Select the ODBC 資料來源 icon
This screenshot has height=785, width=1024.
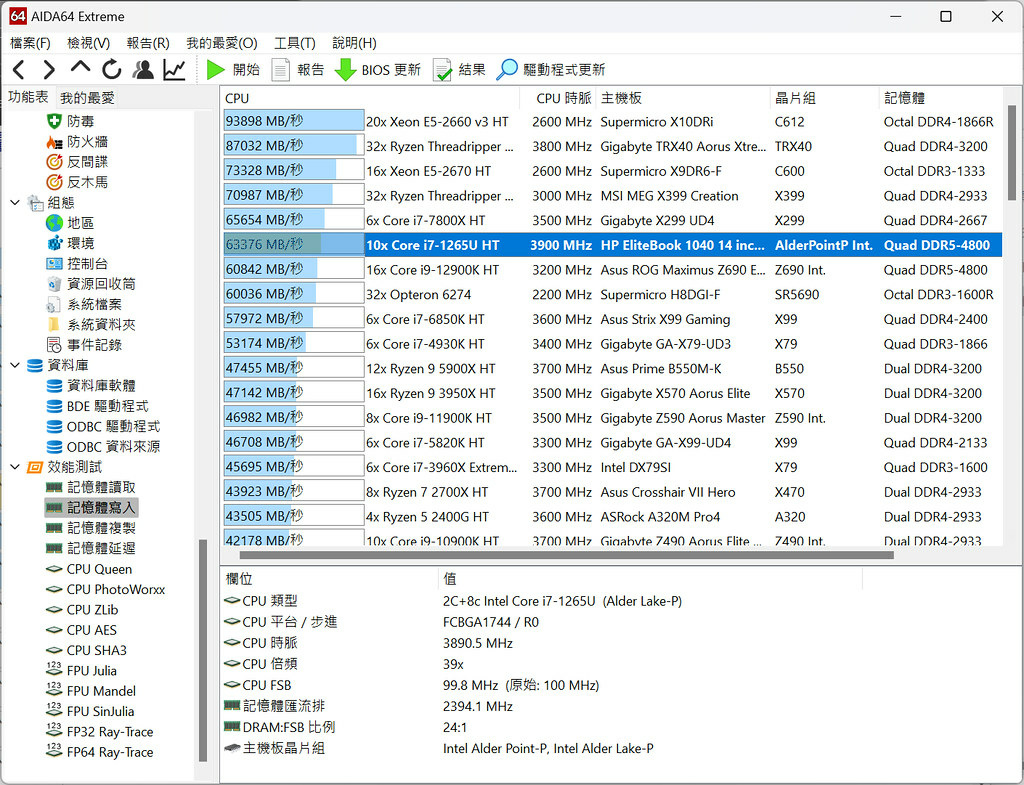coord(54,446)
